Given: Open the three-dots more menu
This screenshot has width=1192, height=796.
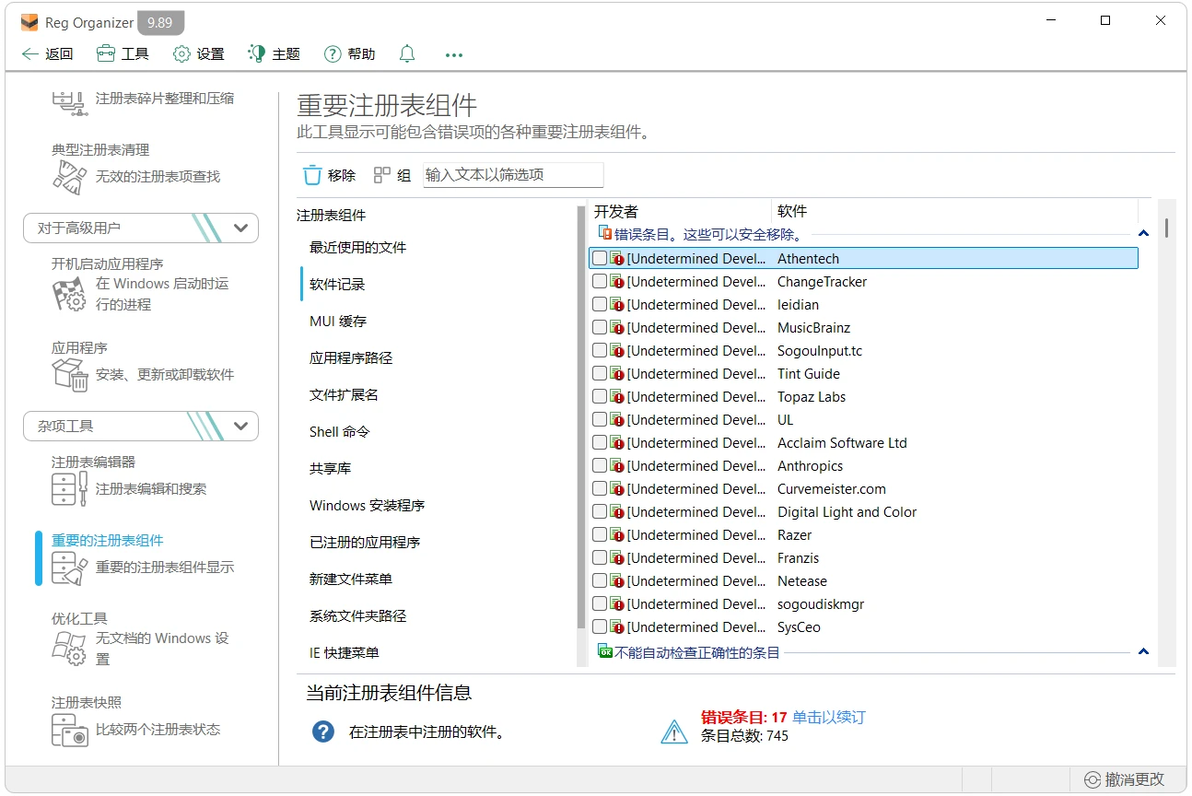Looking at the screenshot, I should pyautogui.click(x=454, y=55).
